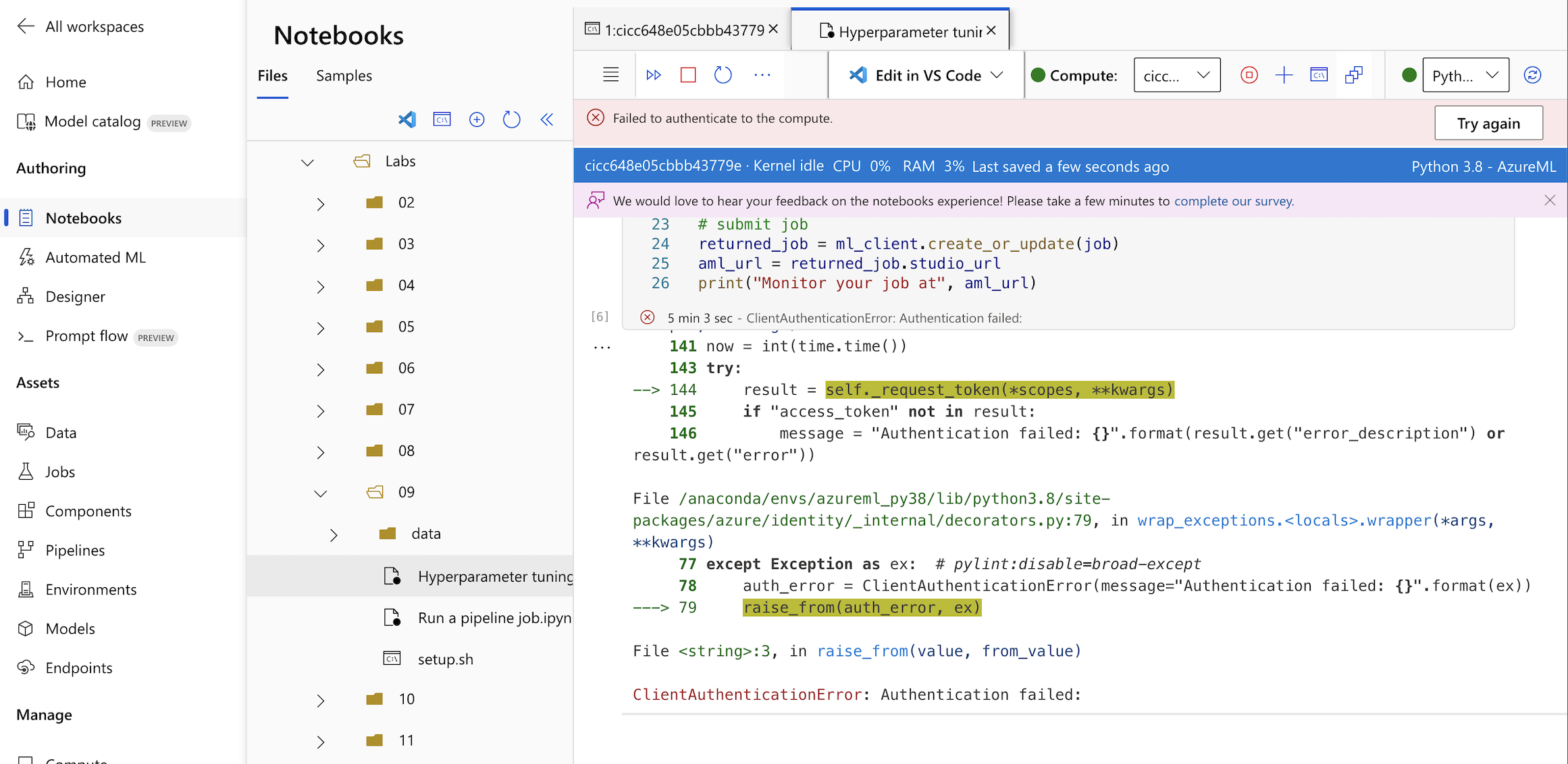Open notebook in a new browser tab icon
The width and height of the screenshot is (1568, 764).
(x=1353, y=75)
